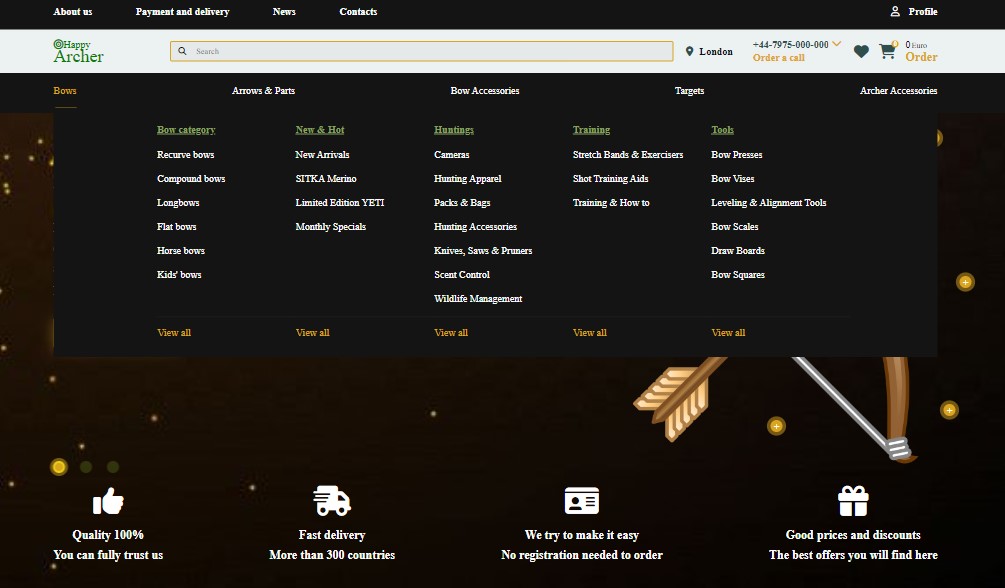Select the second slider dot
This screenshot has height=588, width=1005.
[86, 467]
